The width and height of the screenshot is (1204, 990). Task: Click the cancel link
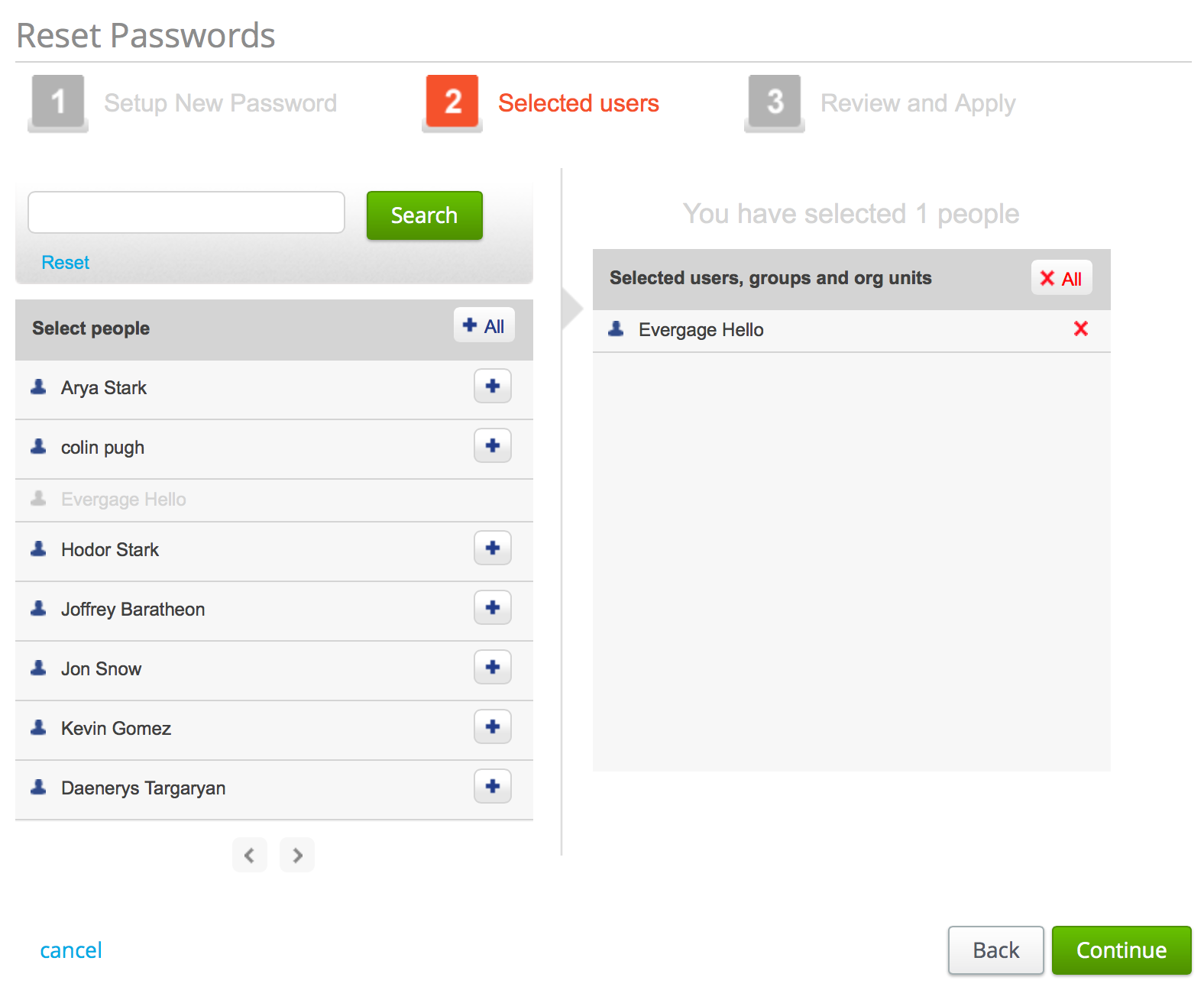coord(71,950)
